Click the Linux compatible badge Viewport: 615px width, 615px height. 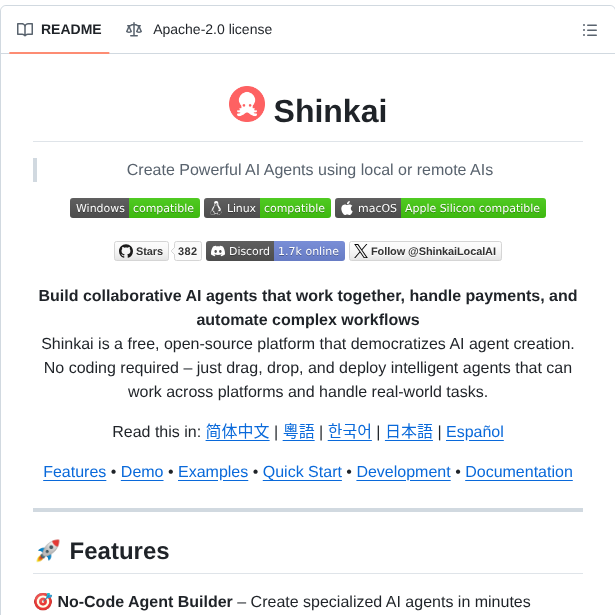[x=267, y=208]
